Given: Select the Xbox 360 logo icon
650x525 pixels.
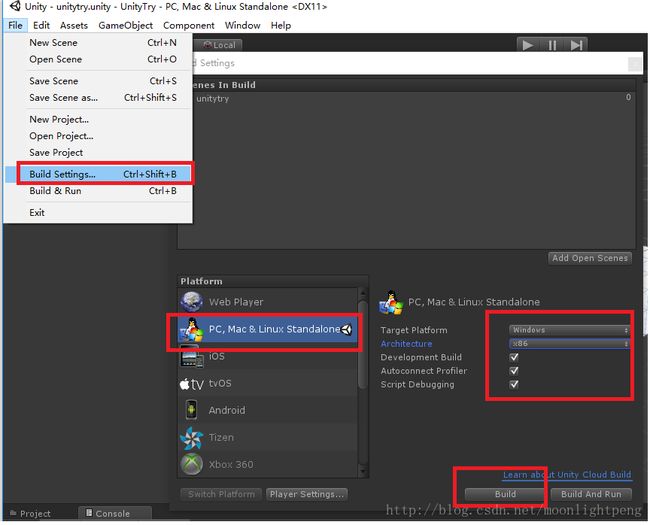Looking at the screenshot, I should pyautogui.click(x=192, y=464).
